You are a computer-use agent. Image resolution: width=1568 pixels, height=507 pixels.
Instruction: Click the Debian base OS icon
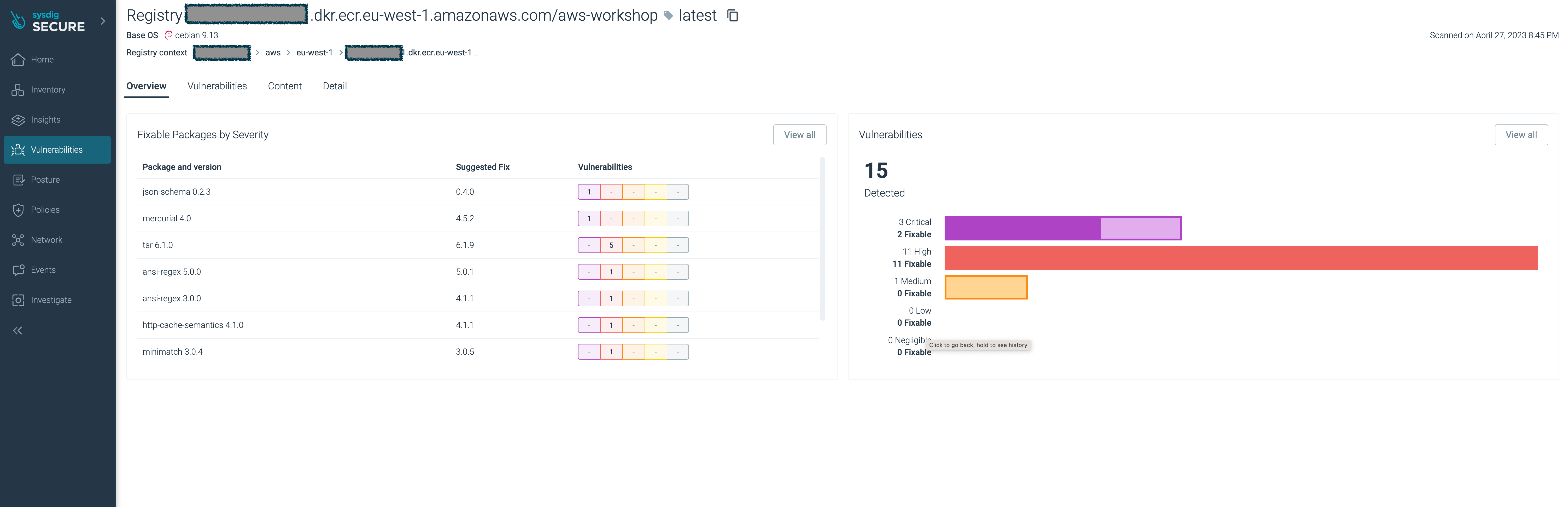point(169,35)
